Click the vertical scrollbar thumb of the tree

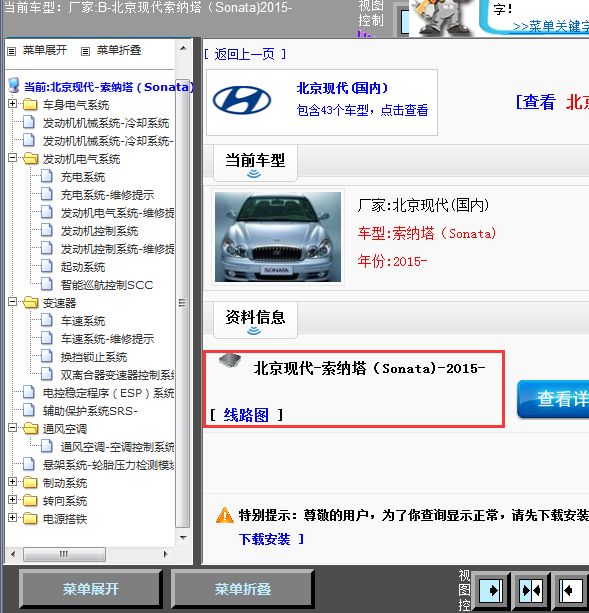tap(183, 303)
